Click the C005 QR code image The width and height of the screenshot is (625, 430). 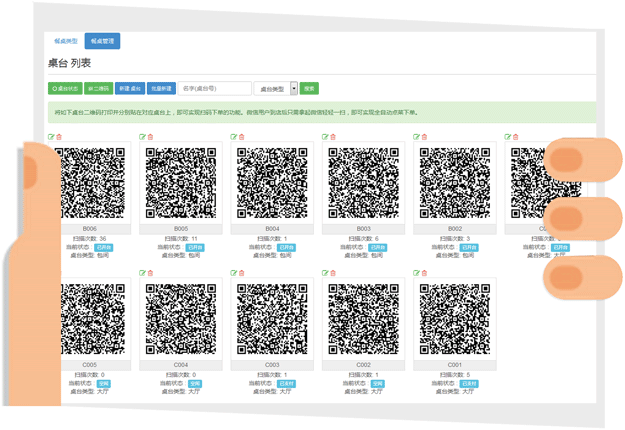(92, 319)
